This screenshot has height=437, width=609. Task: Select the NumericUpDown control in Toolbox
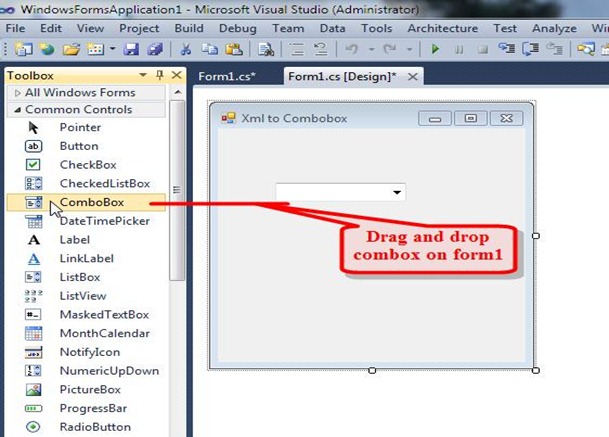pyautogui.click(x=86, y=371)
